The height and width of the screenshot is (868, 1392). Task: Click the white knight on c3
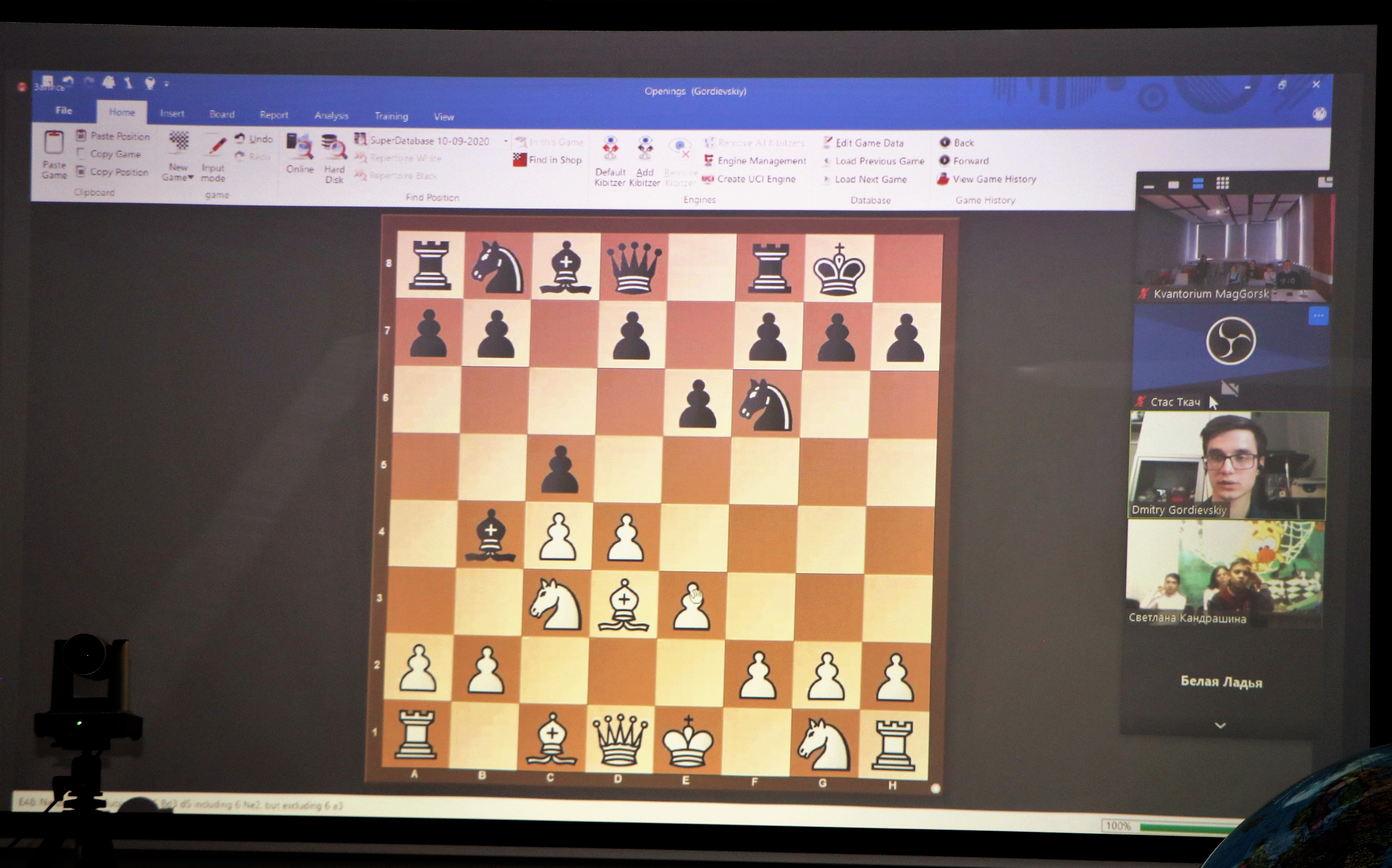pos(555,604)
